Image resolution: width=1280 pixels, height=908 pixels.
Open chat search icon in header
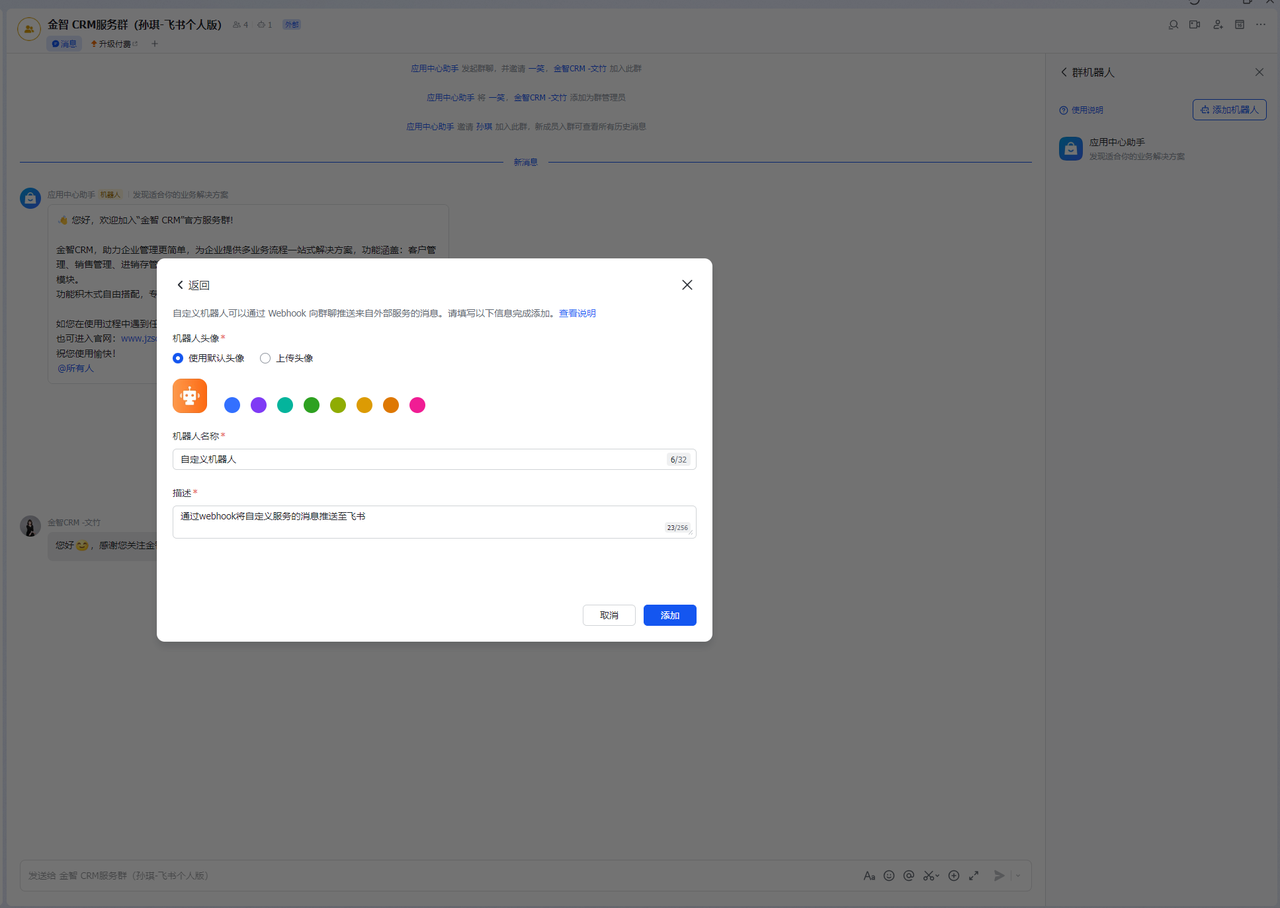point(1173,25)
